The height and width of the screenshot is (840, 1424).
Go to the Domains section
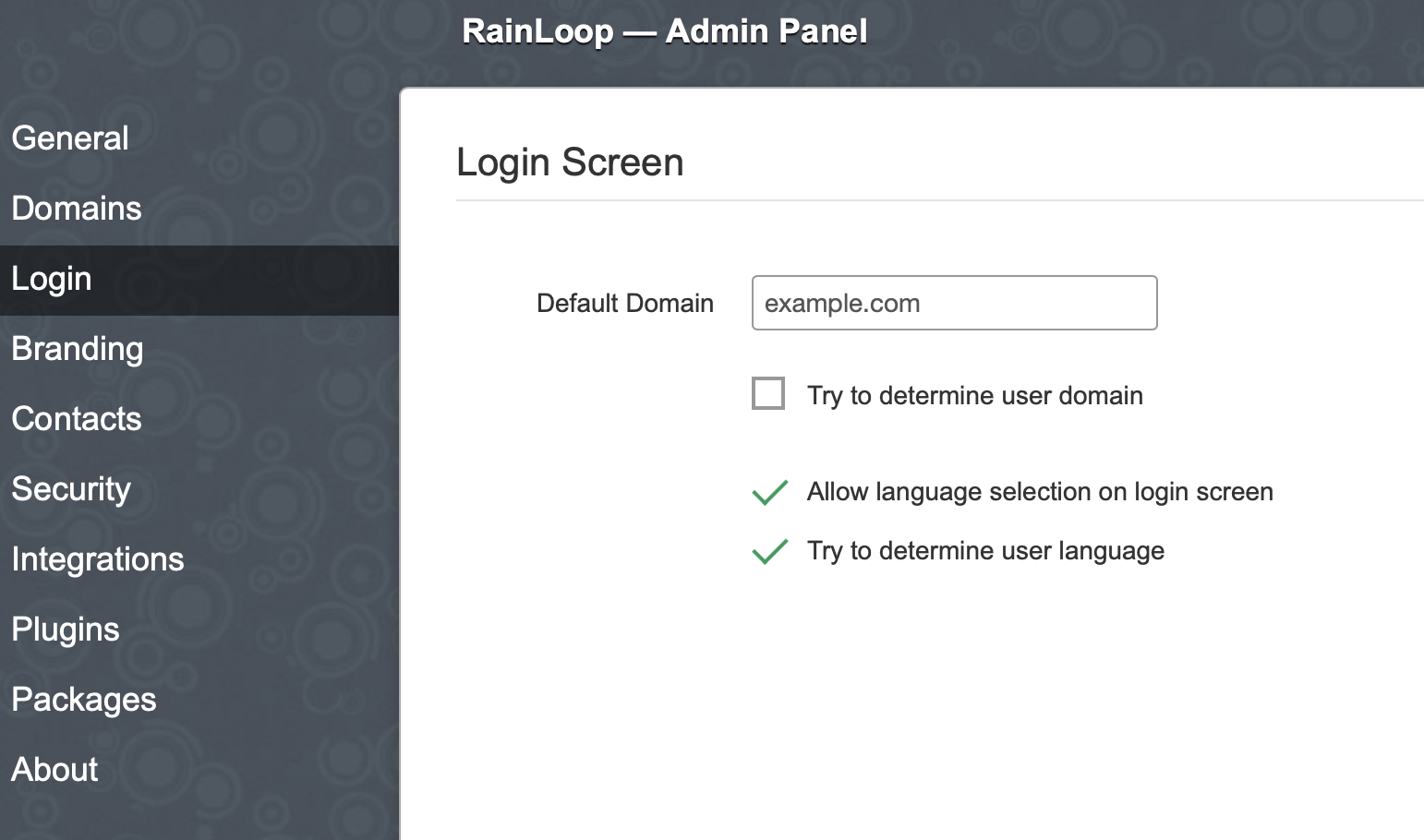pyautogui.click(x=77, y=209)
